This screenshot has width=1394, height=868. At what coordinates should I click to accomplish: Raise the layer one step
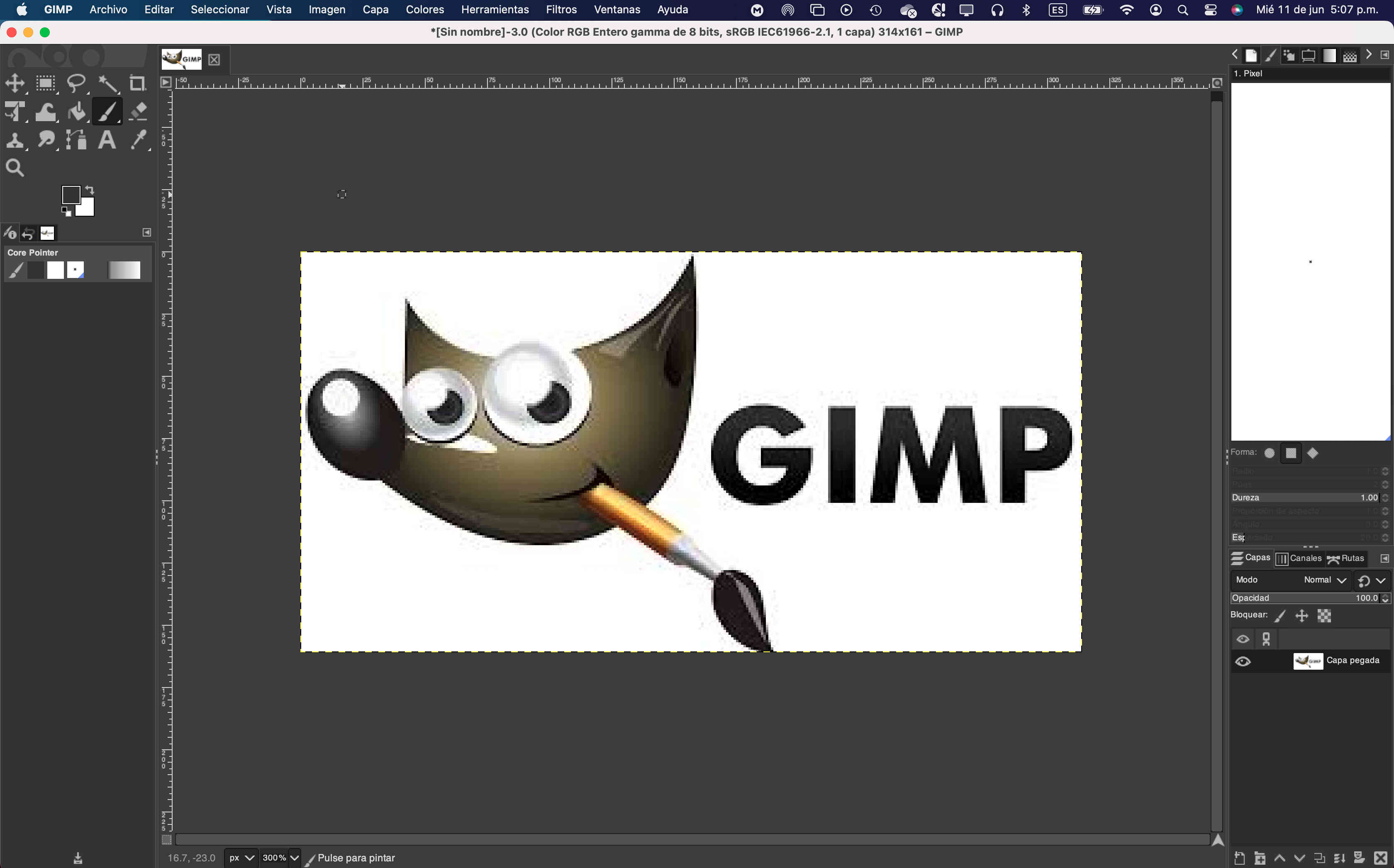click(x=1280, y=858)
